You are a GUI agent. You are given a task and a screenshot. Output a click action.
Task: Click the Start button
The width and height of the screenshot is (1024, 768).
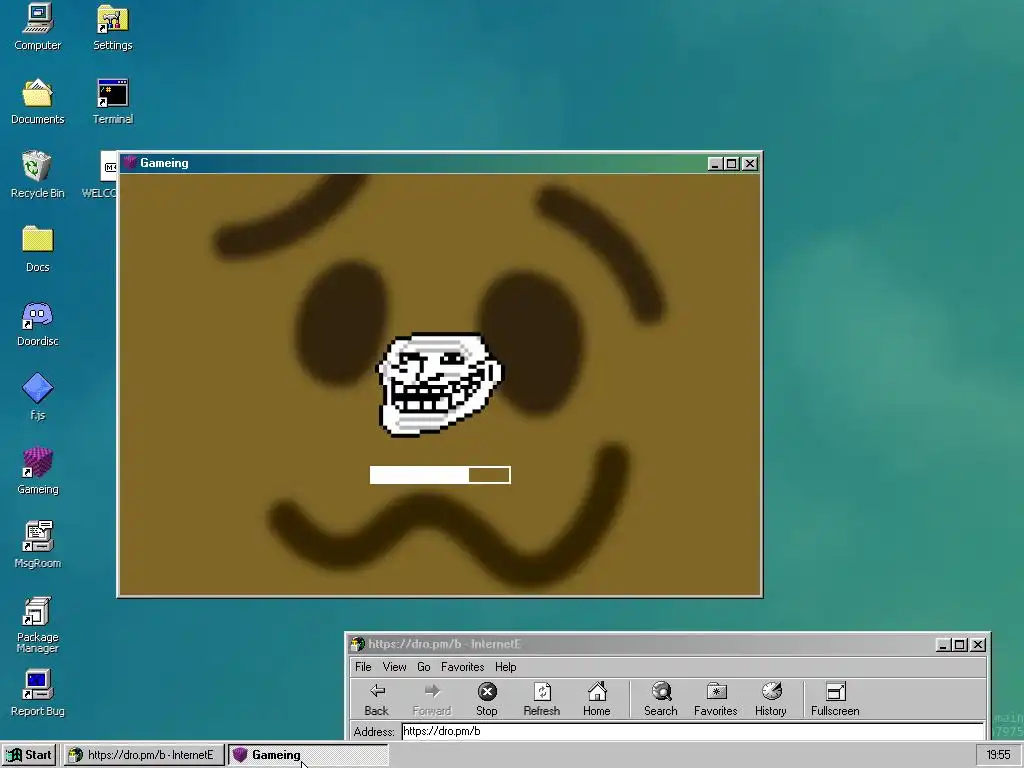30,755
